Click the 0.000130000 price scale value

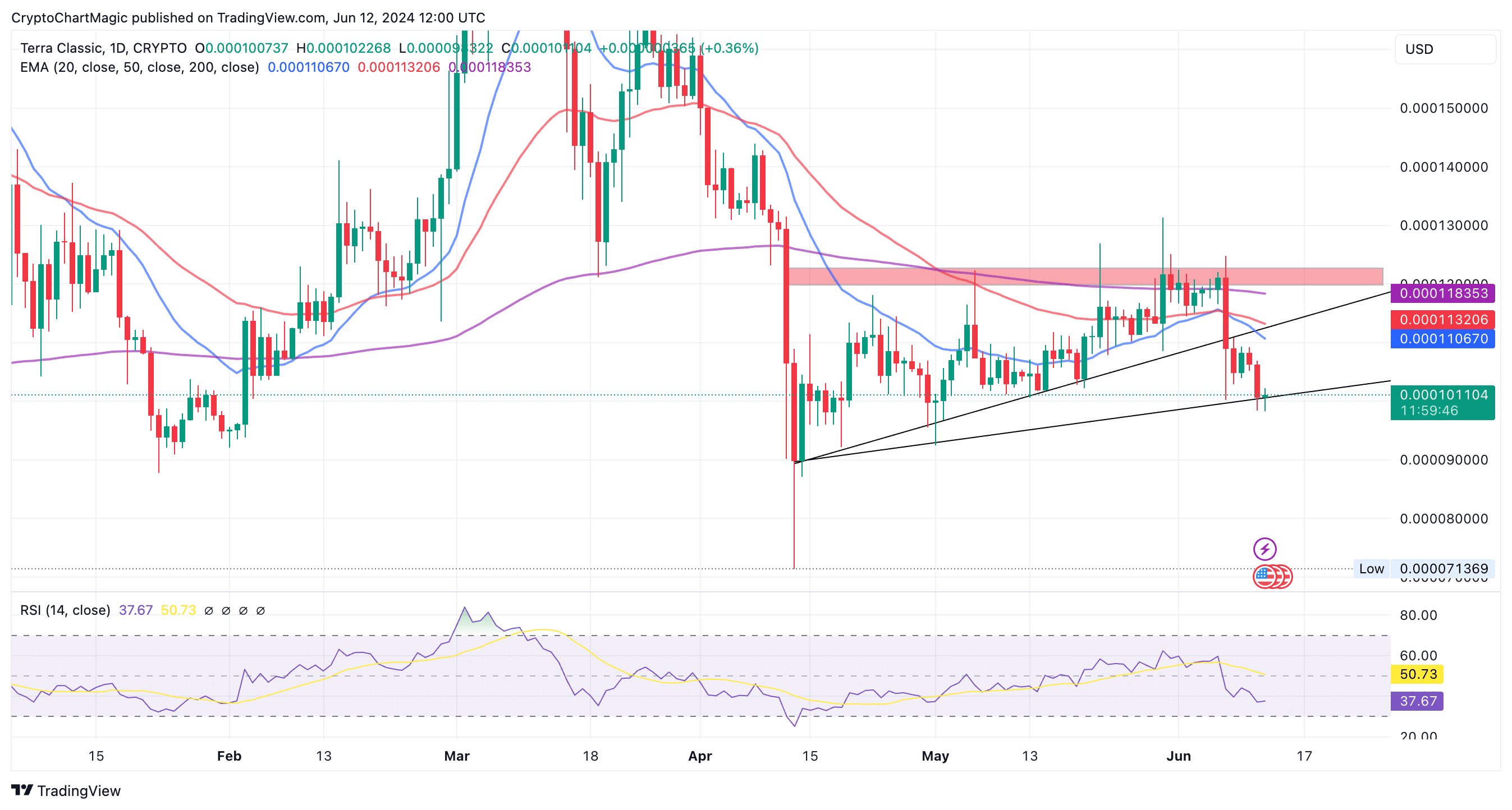(1444, 225)
